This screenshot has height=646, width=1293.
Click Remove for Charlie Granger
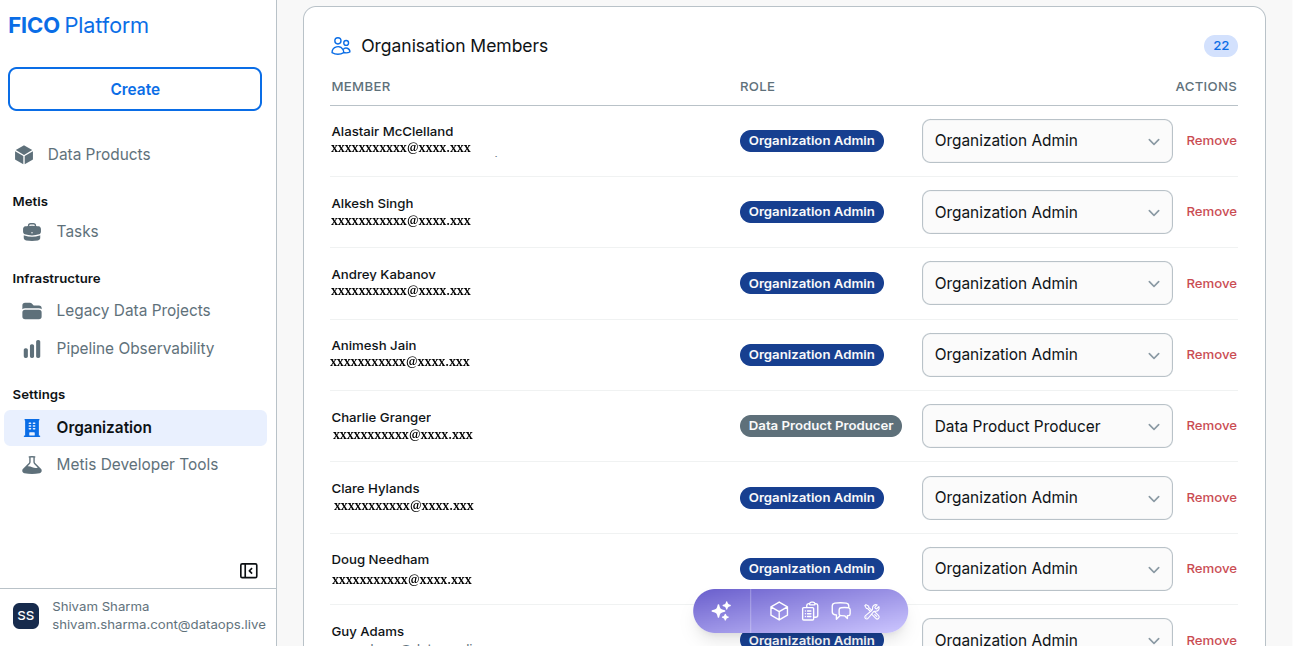coord(1211,426)
